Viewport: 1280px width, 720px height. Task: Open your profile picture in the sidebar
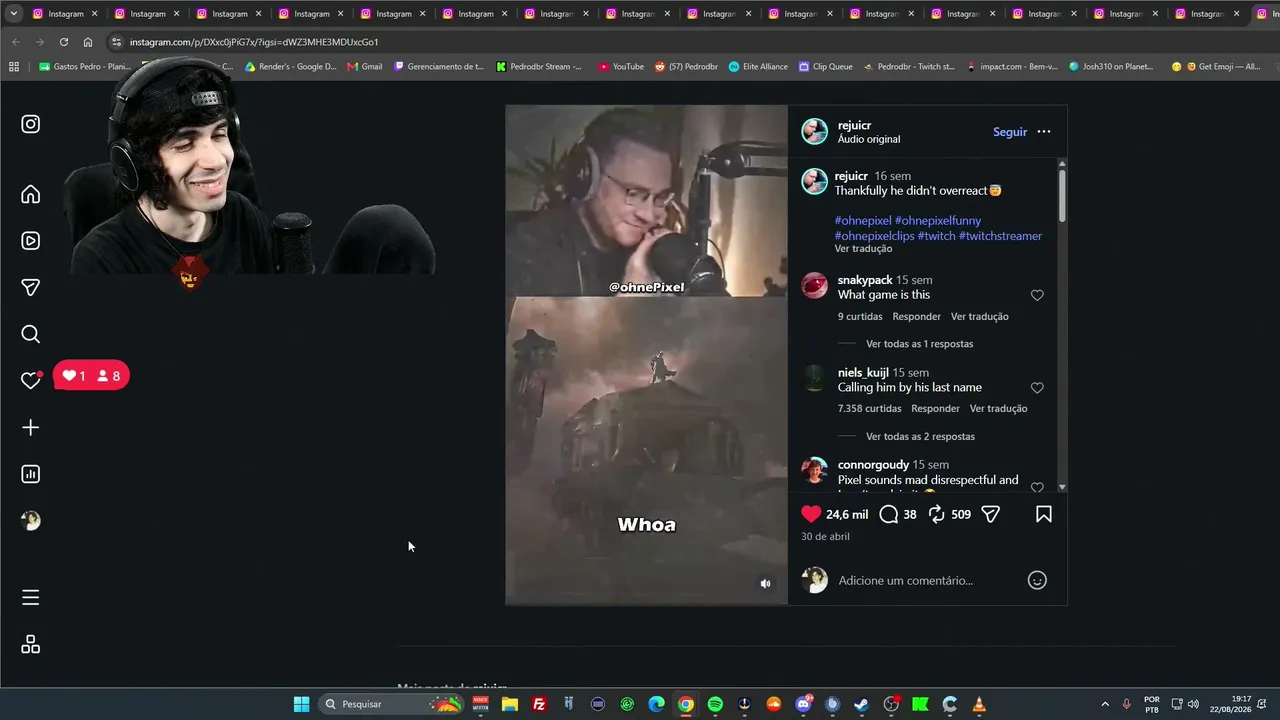tap(31, 521)
